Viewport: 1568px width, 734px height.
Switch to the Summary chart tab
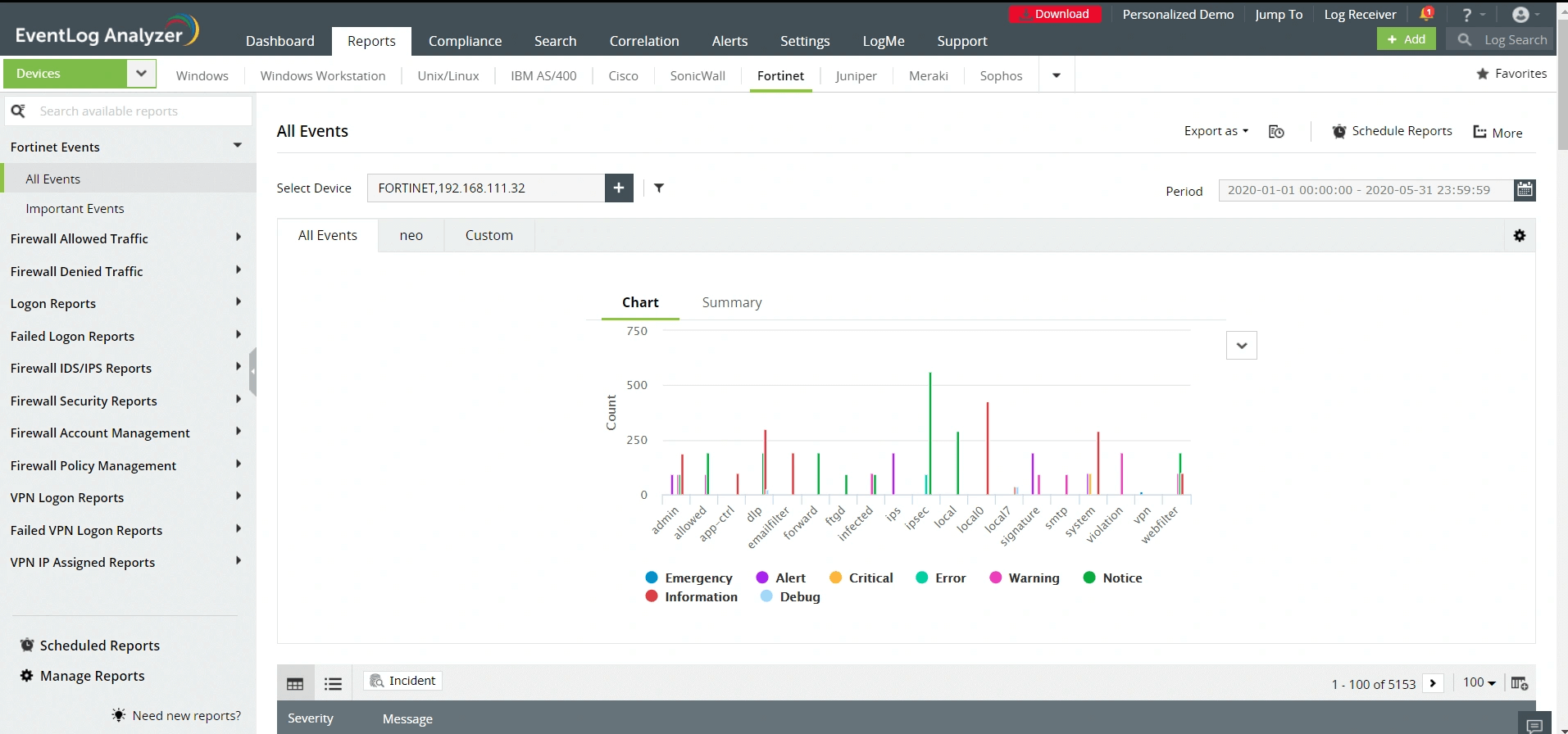732,302
